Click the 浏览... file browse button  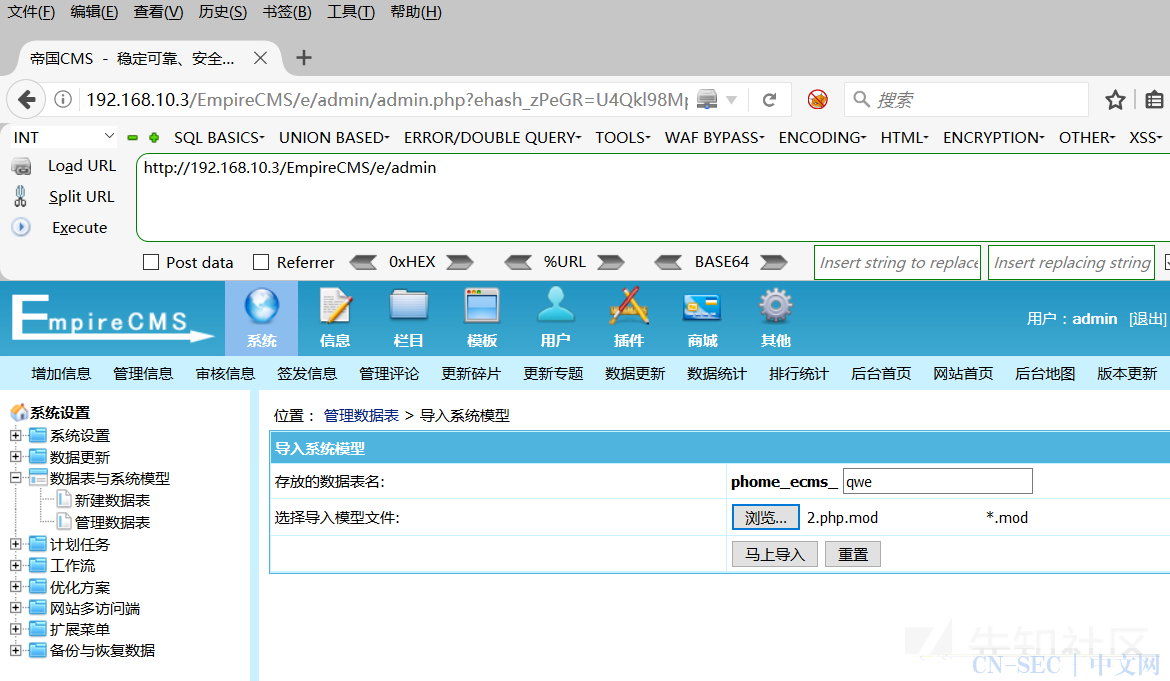click(x=765, y=517)
